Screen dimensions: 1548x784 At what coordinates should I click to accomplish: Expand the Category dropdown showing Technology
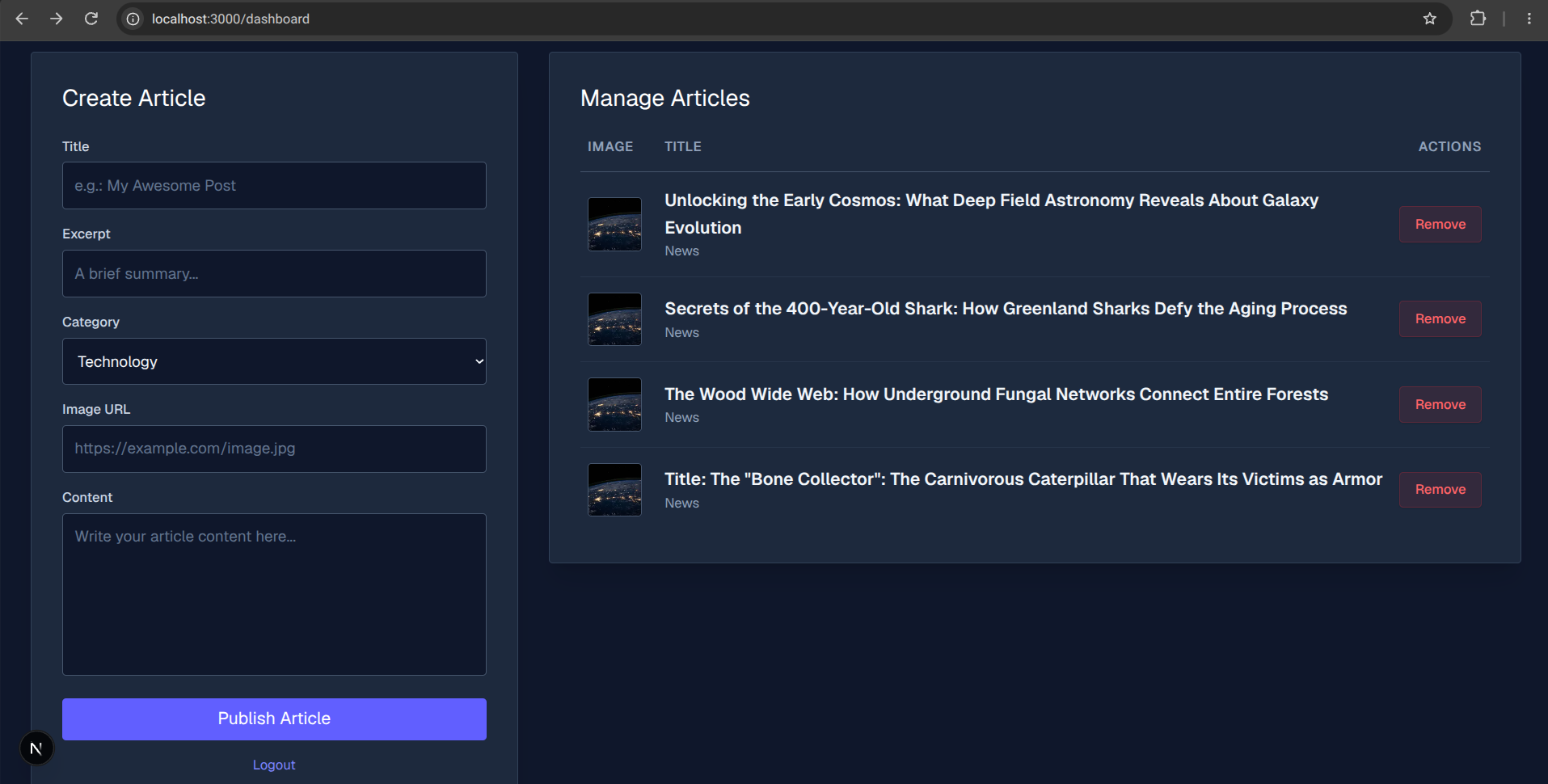point(274,361)
